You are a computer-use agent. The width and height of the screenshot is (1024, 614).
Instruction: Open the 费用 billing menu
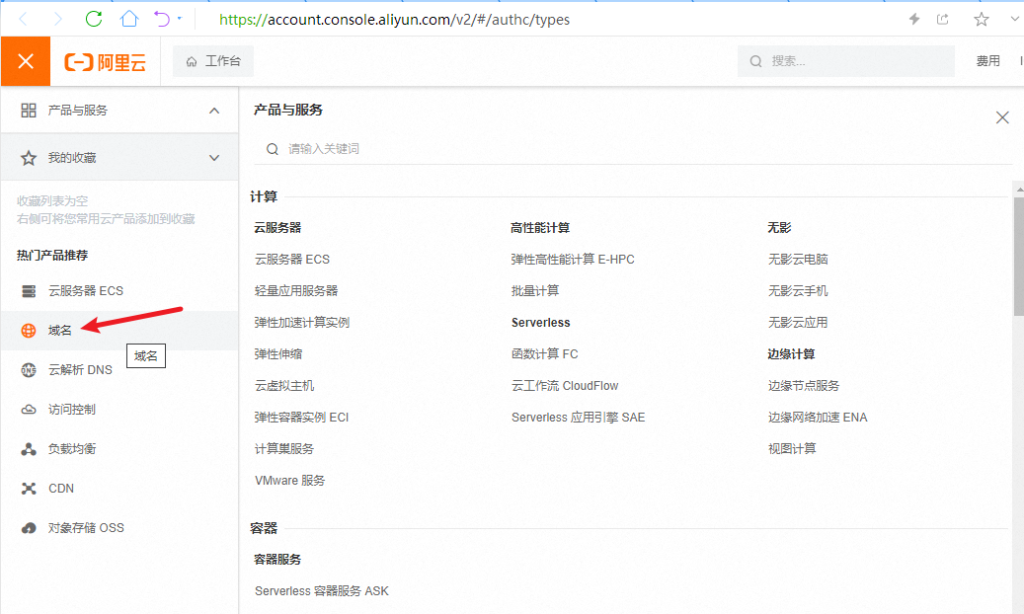987,61
